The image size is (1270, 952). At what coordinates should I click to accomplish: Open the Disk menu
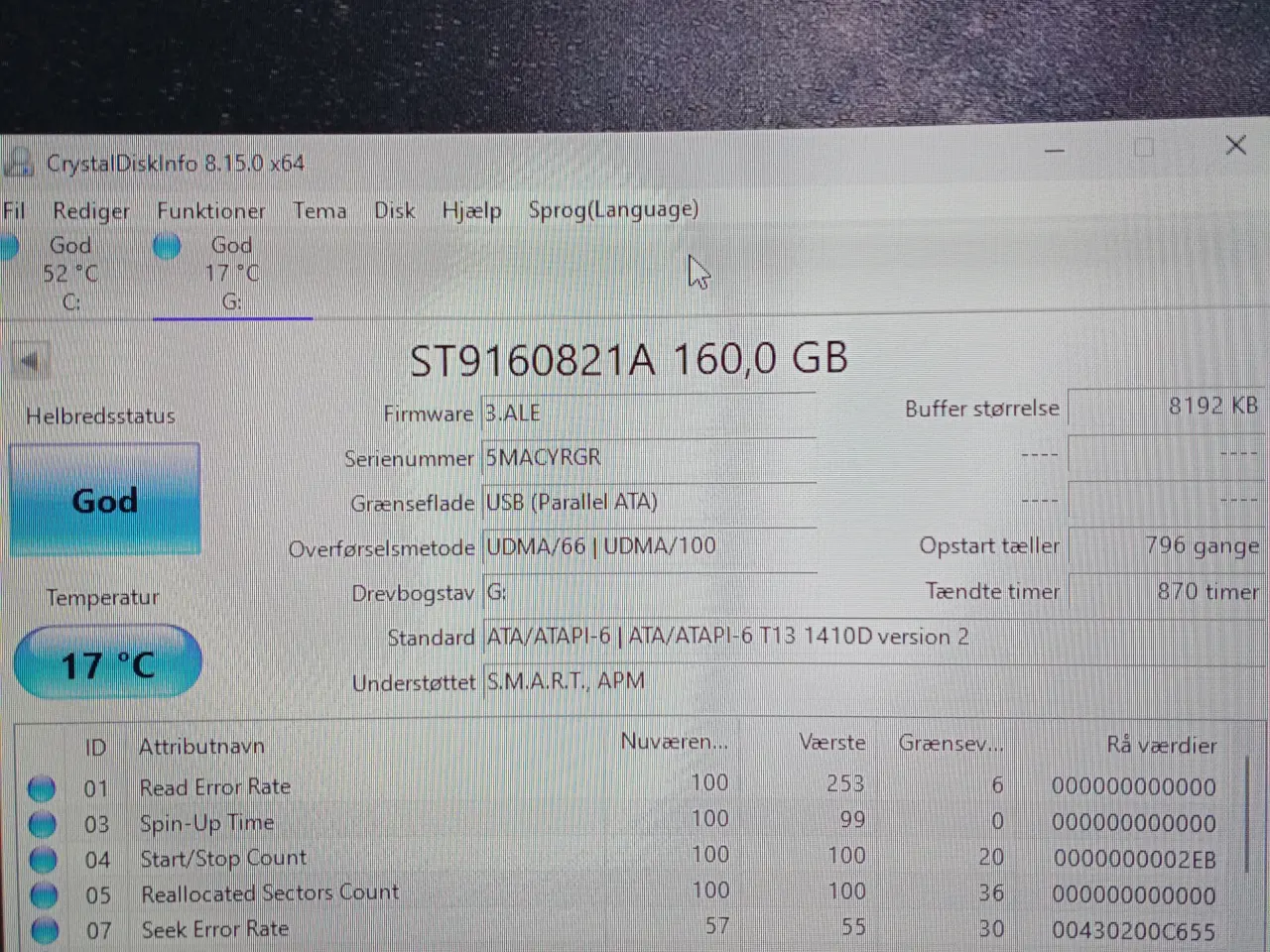394,210
